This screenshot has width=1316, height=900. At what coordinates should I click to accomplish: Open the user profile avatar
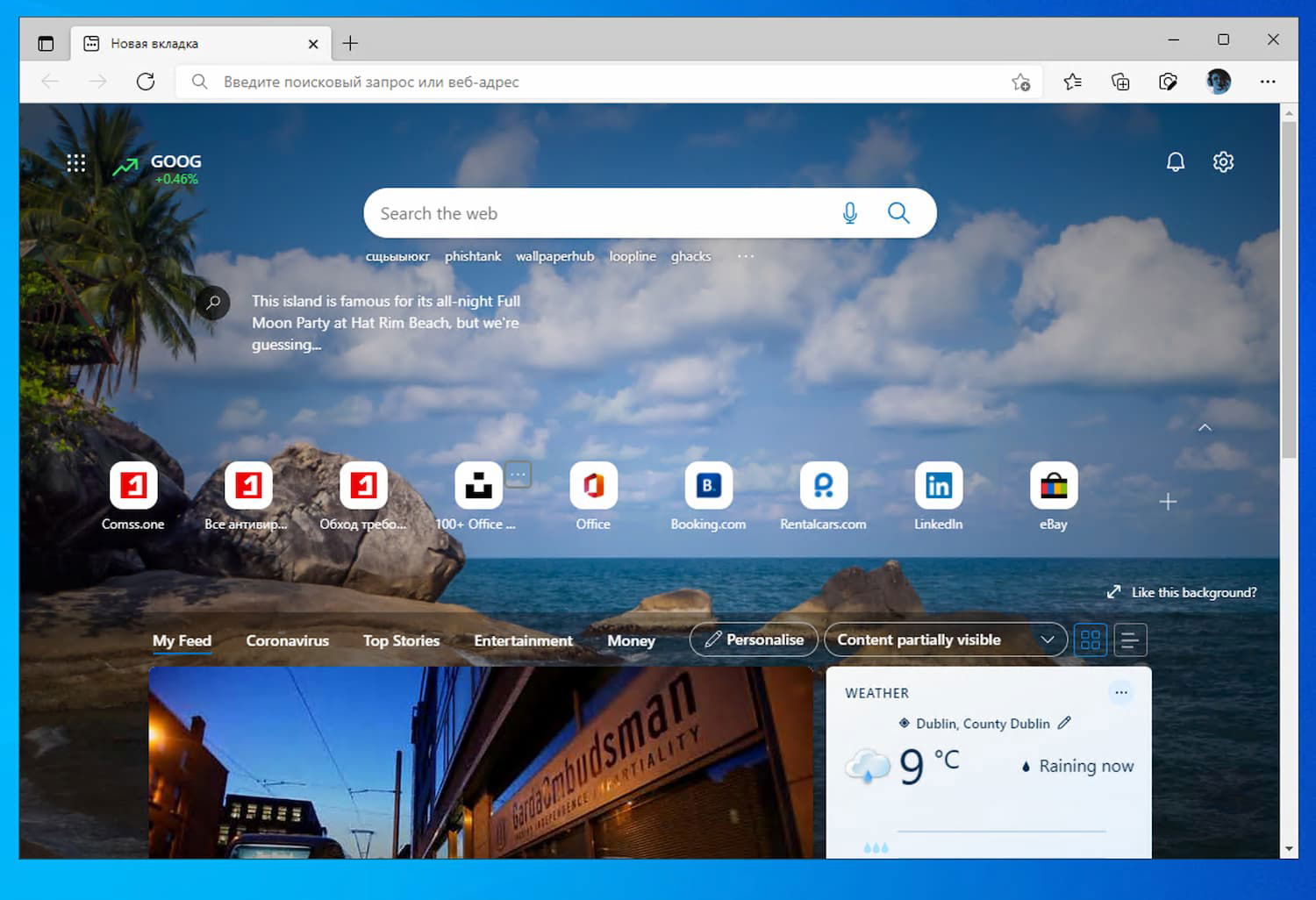point(1219,82)
